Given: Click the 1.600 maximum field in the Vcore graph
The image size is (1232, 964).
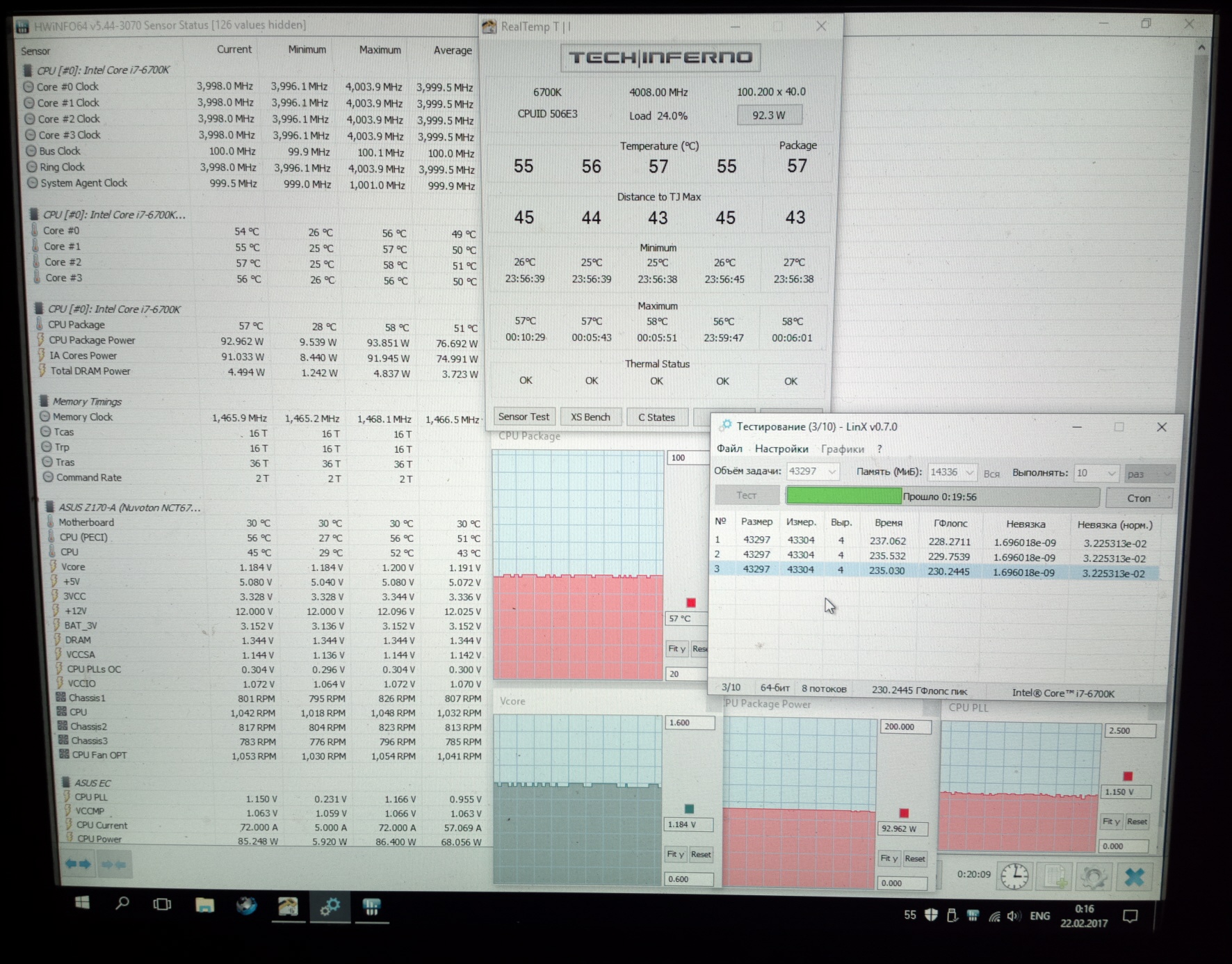Looking at the screenshot, I should 689,723.
